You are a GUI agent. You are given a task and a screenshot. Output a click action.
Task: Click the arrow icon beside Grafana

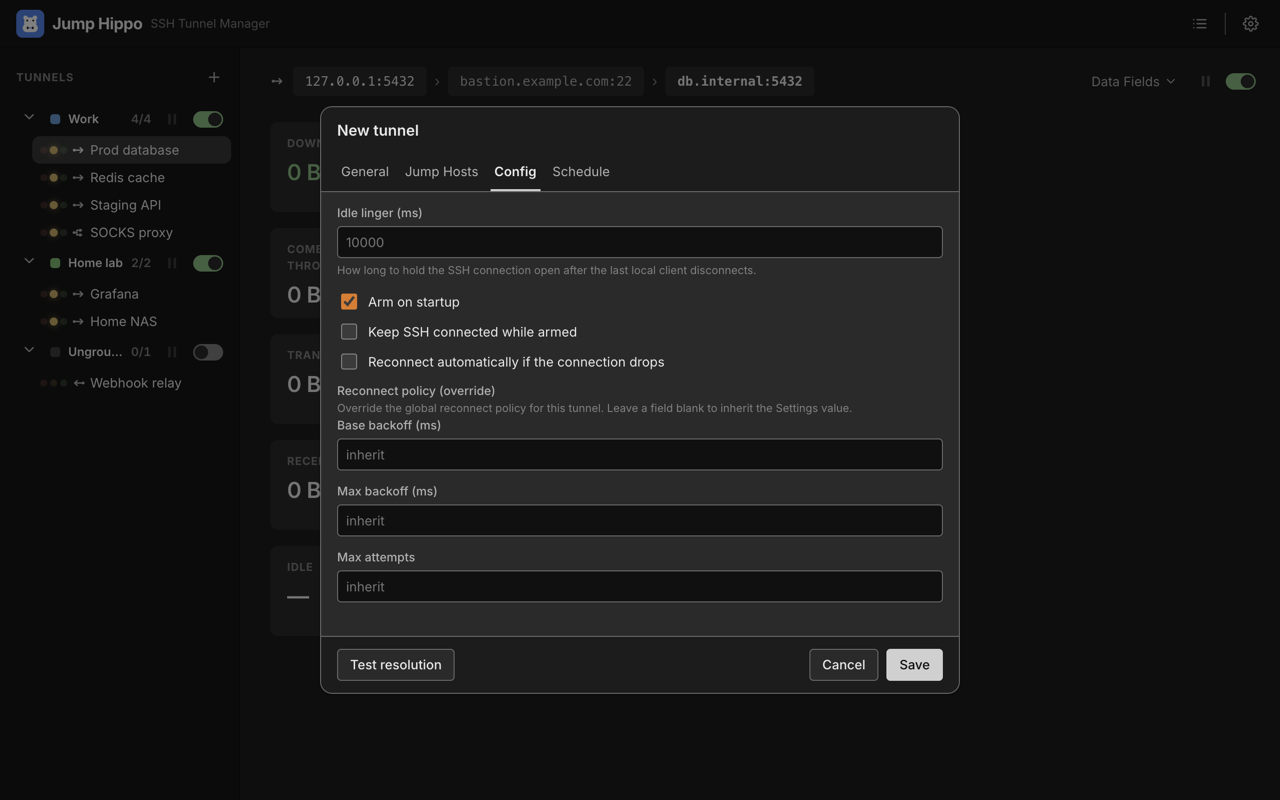(x=78, y=294)
